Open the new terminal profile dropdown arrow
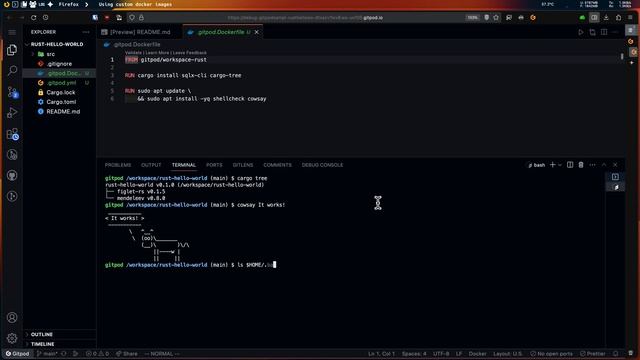 click(x=560, y=165)
